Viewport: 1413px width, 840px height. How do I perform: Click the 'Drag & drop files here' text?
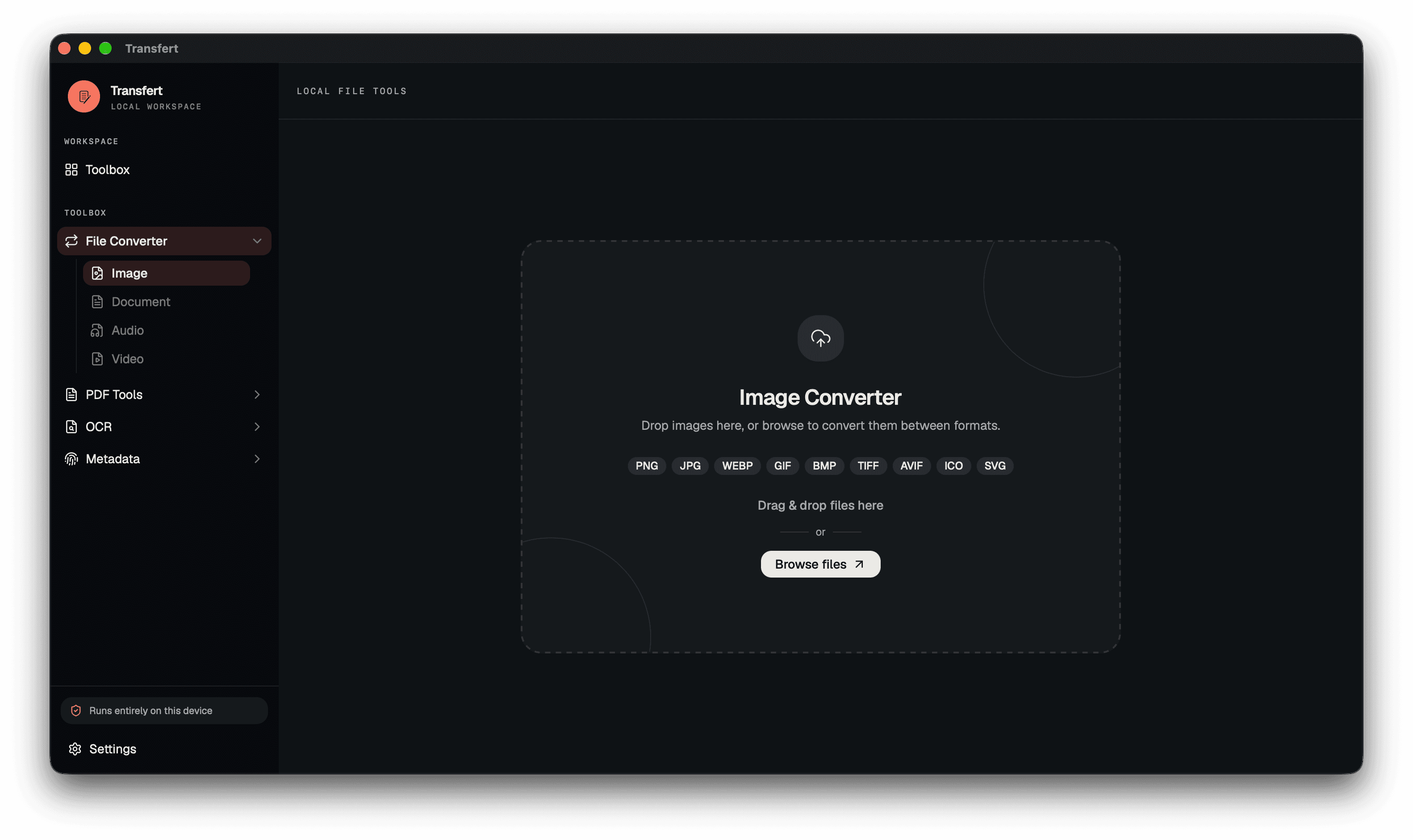pyautogui.click(x=821, y=505)
